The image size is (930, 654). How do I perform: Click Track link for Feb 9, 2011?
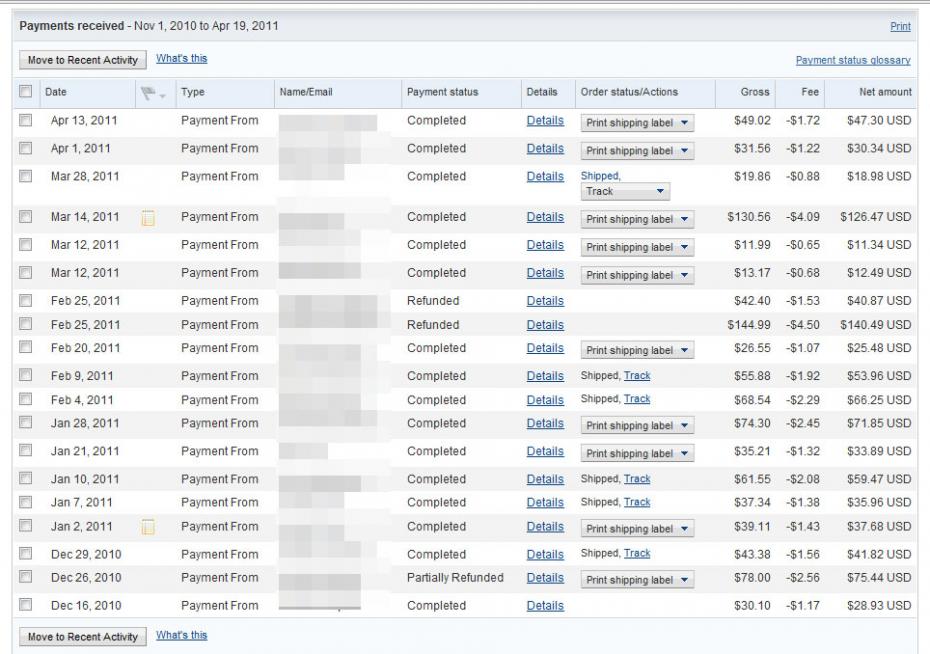637,375
